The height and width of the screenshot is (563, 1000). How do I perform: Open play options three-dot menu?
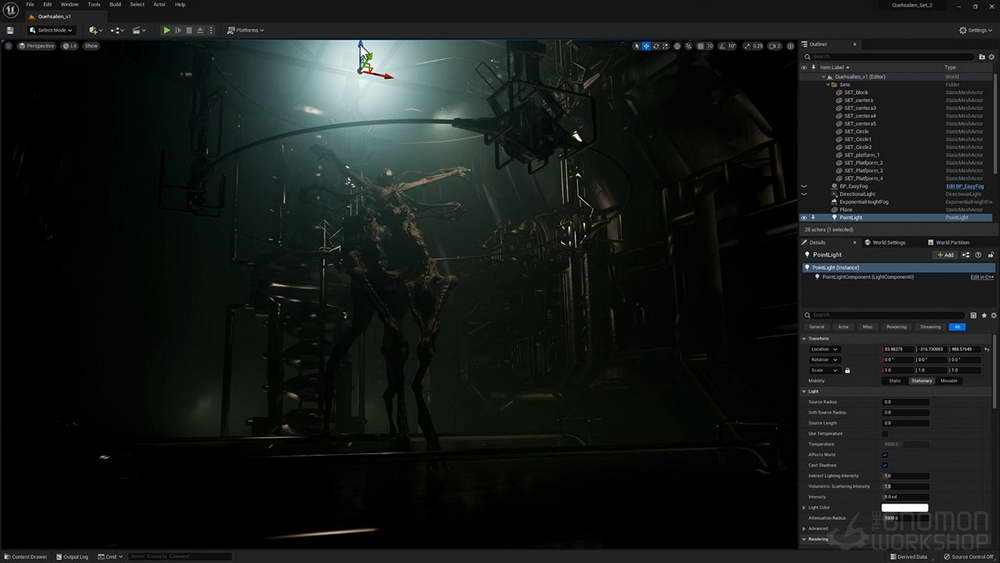pyautogui.click(x=211, y=30)
